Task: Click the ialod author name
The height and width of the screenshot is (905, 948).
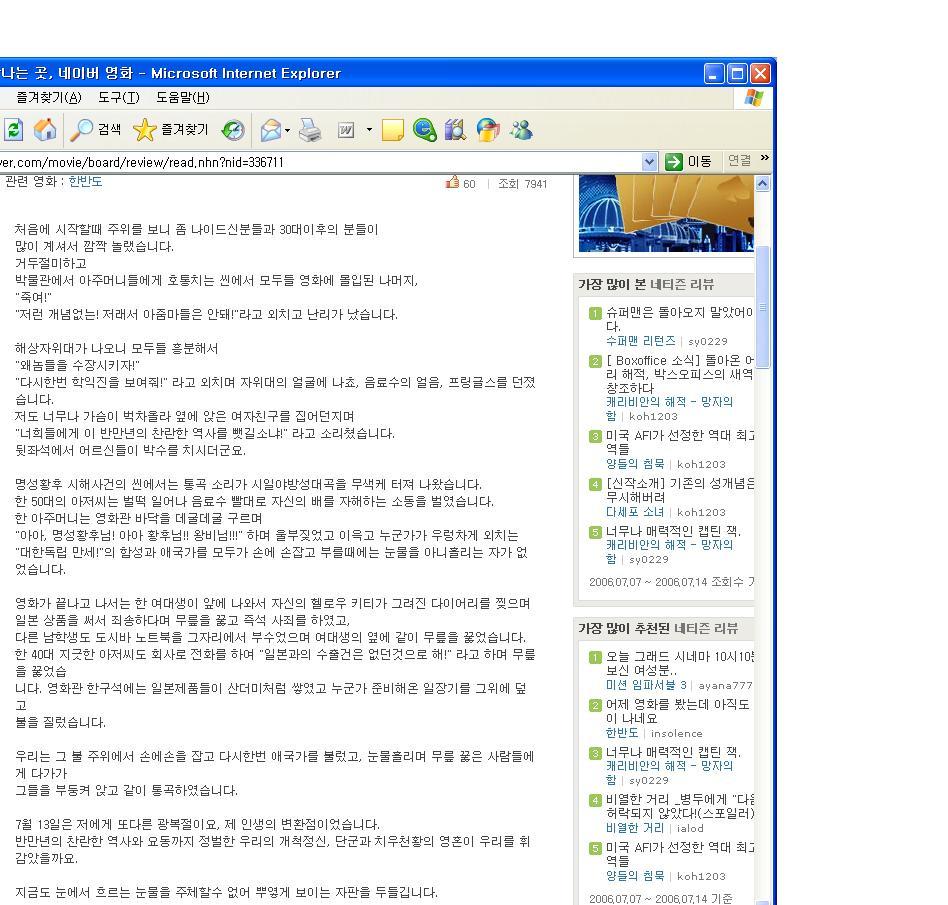Action: pyautogui.click(x=690, y=828)
